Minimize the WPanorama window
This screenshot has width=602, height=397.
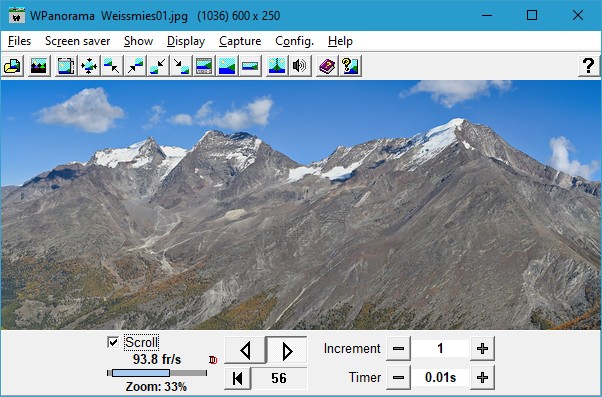tap(487, 15)
